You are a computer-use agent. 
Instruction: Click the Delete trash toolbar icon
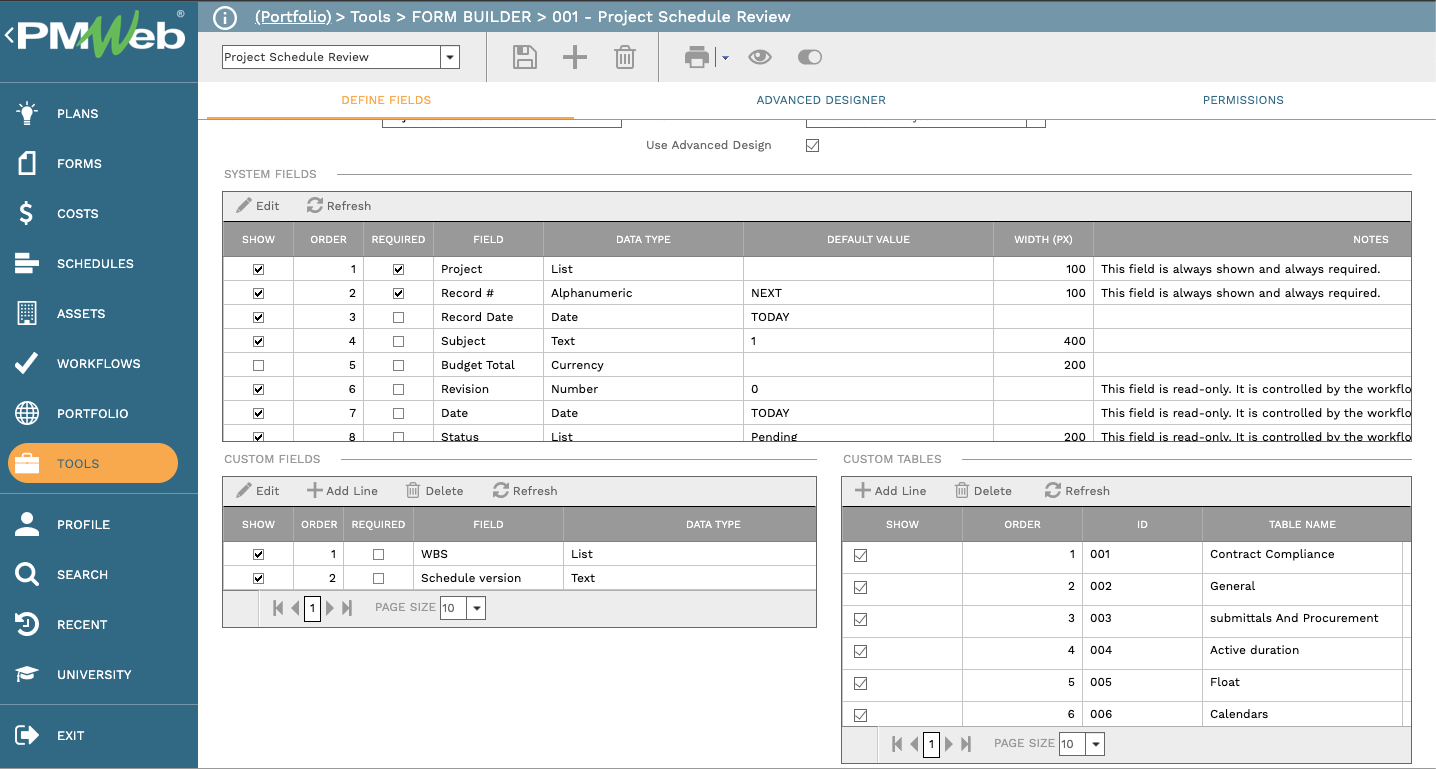point(625,57)
